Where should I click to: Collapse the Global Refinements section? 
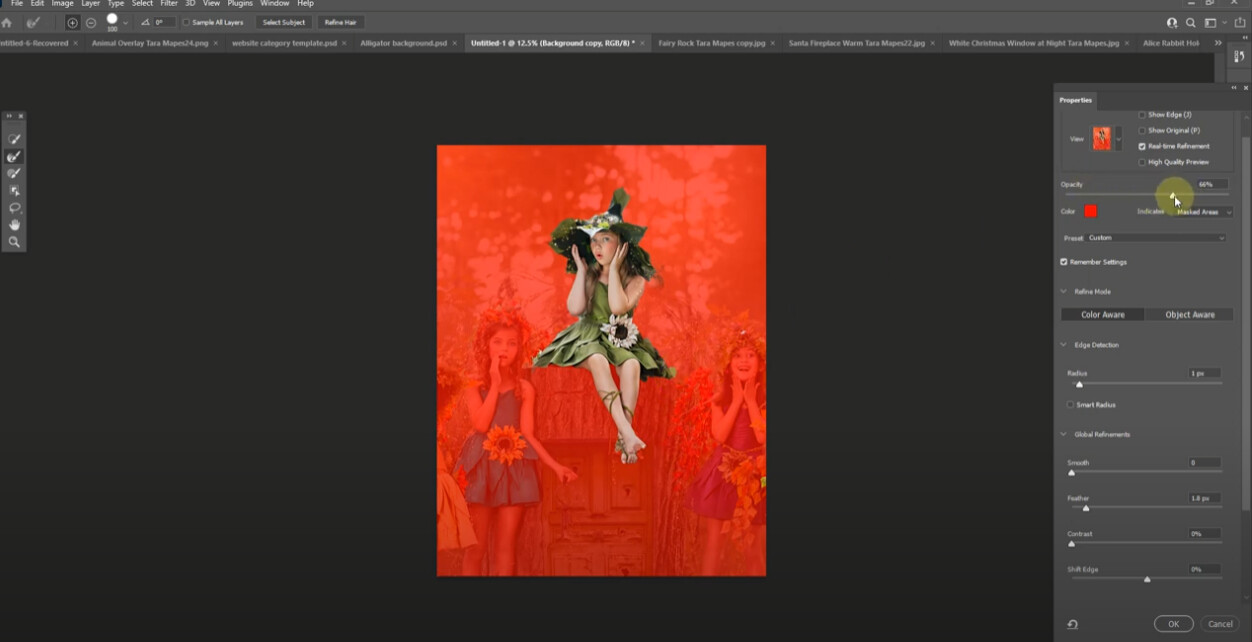tap(1062, 433)
